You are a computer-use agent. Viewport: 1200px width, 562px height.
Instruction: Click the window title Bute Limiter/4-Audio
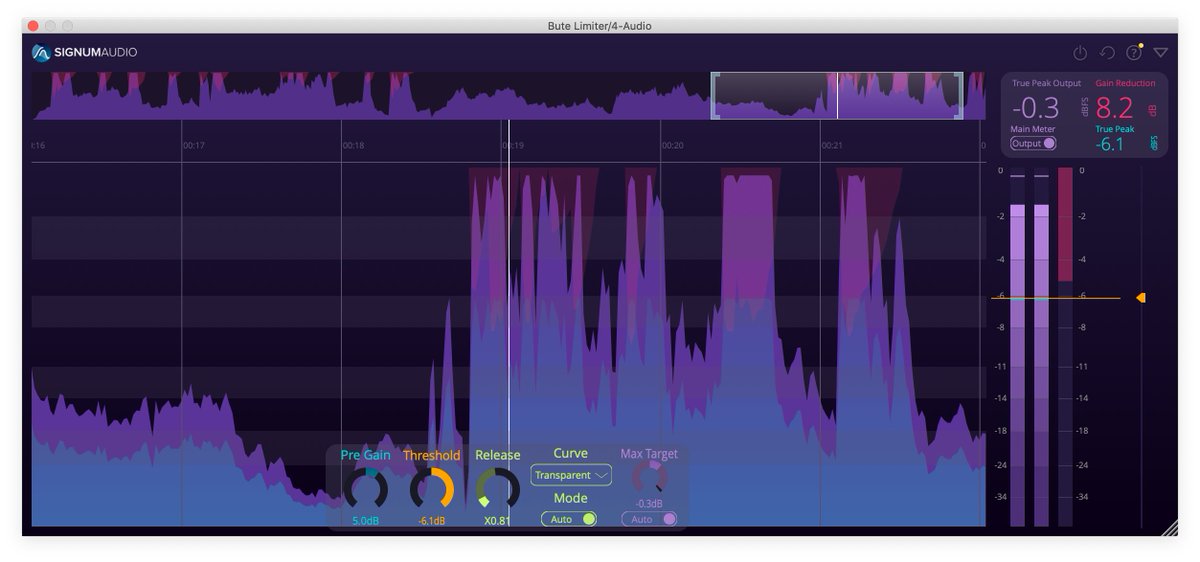coord(600,25)
